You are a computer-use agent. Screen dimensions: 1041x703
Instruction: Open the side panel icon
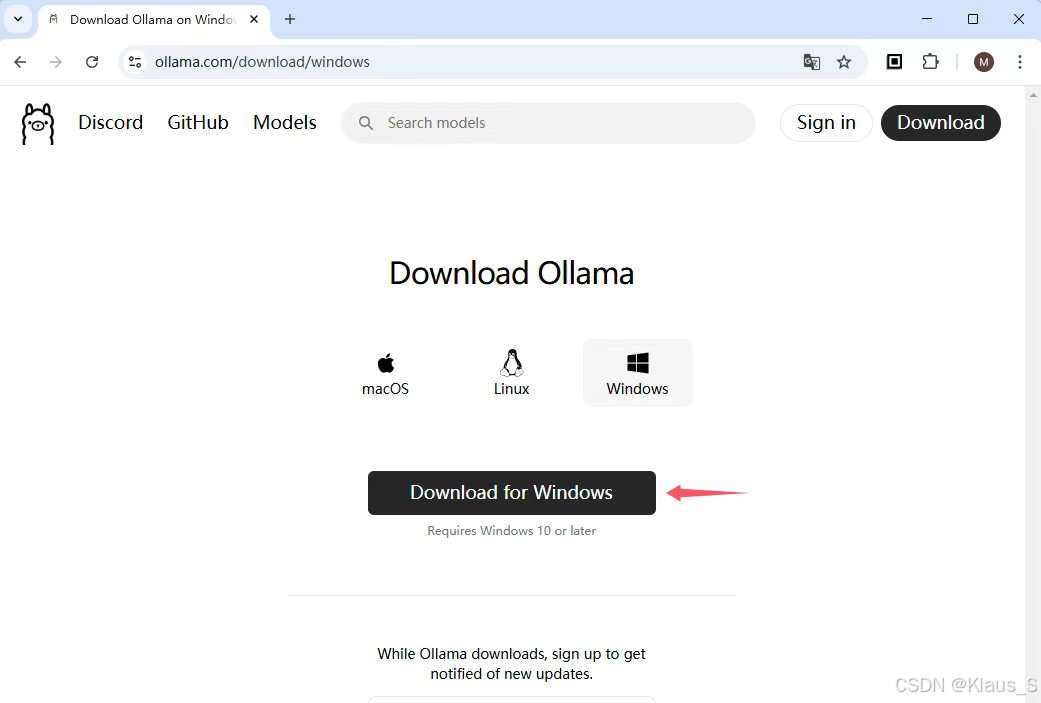tap(894, 62)
